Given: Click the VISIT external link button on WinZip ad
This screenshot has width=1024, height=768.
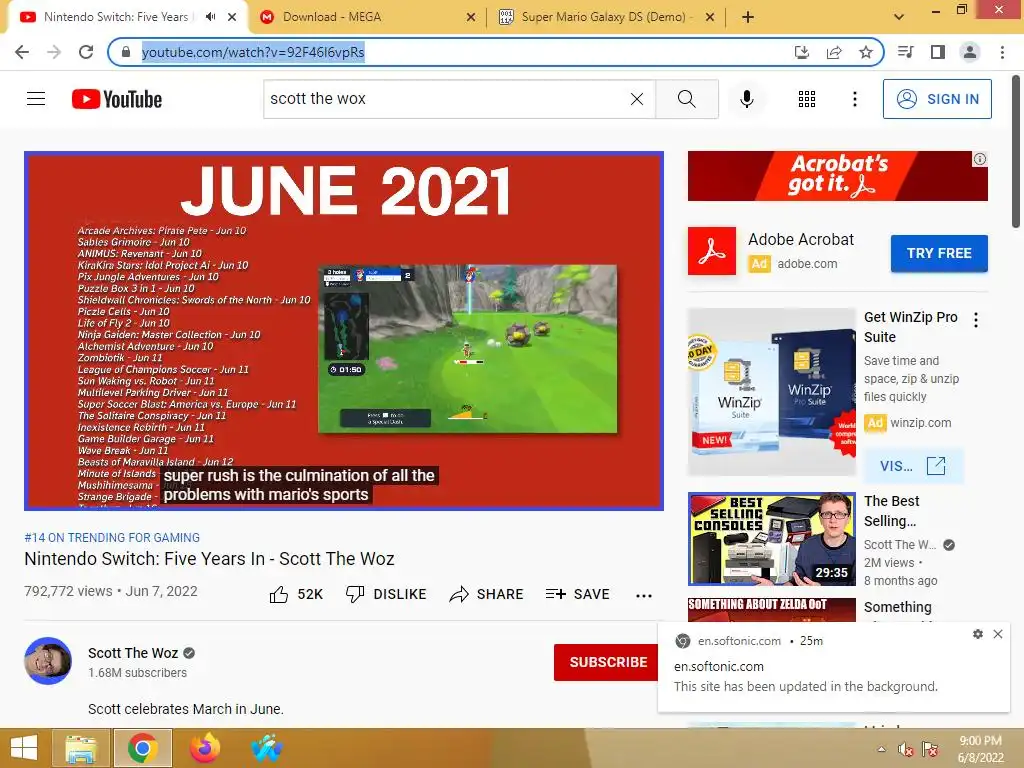Looking at the screenshot, I should (x=912, y=466).
